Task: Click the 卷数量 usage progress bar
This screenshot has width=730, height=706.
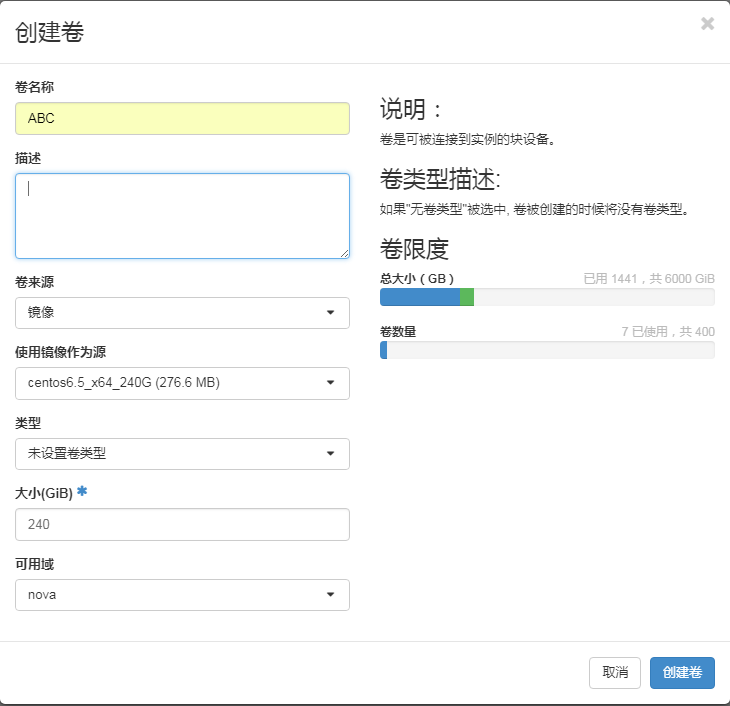Action: 547,350
